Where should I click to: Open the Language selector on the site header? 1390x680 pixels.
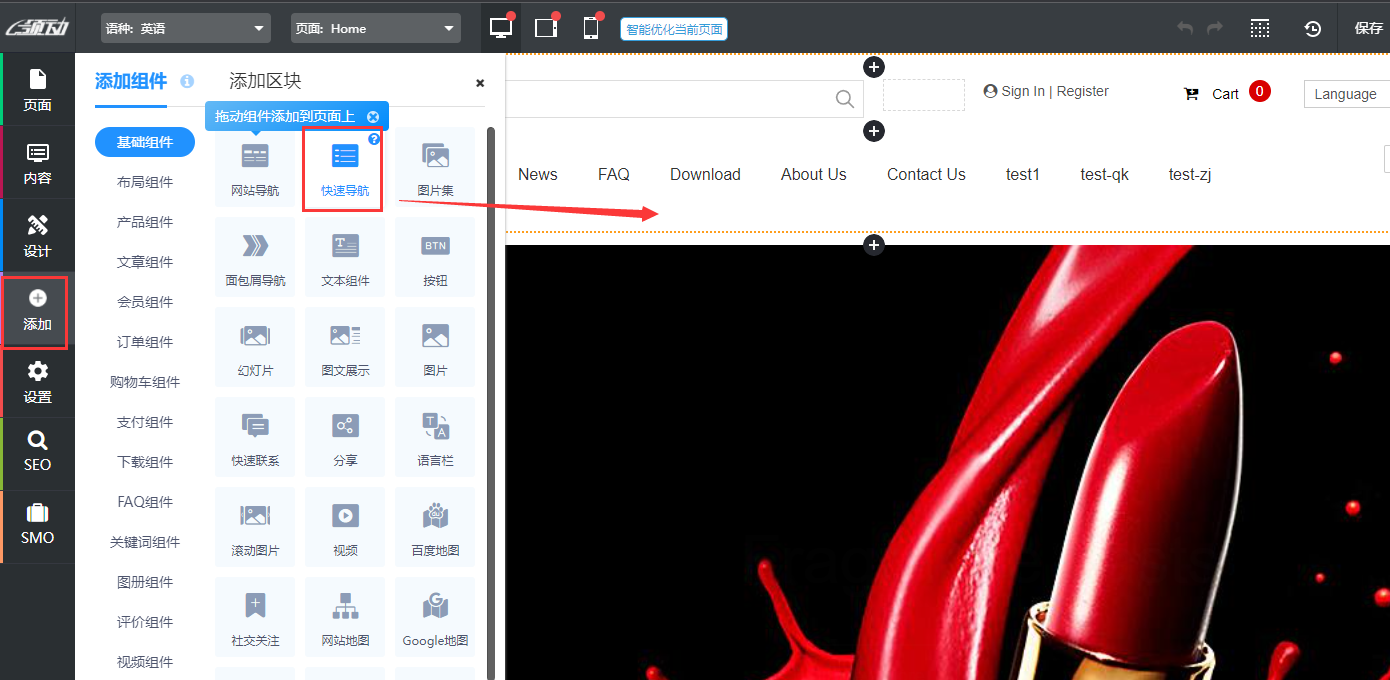click(x=1346, y=94)
